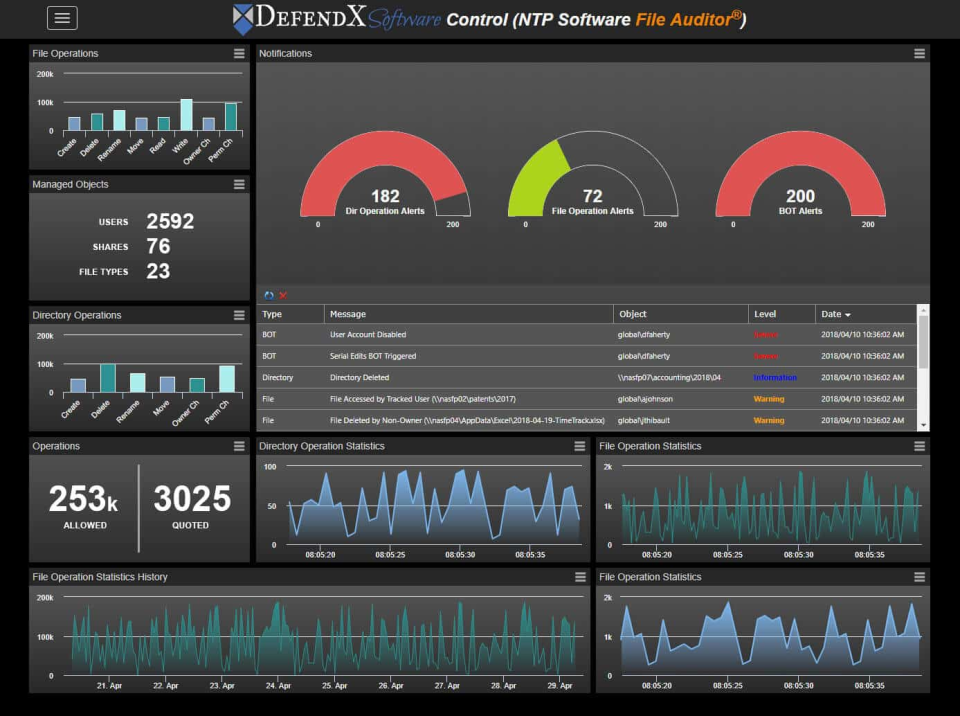Open File Operations panel menu icon
Image resolution: width=960 pixels, height=716 pixels.
(239, 53)
